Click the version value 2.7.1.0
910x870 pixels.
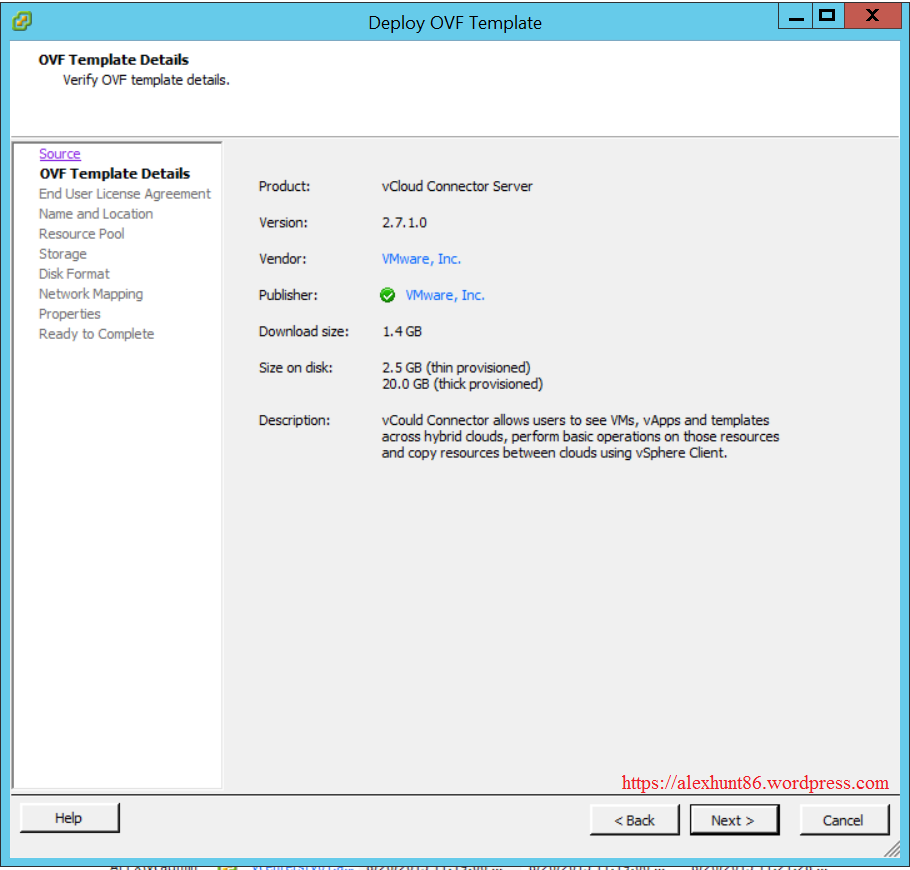[x=404, y=223]
